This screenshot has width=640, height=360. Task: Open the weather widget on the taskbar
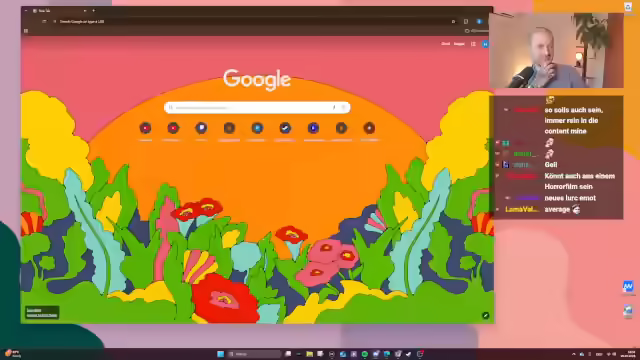point(12,354)
